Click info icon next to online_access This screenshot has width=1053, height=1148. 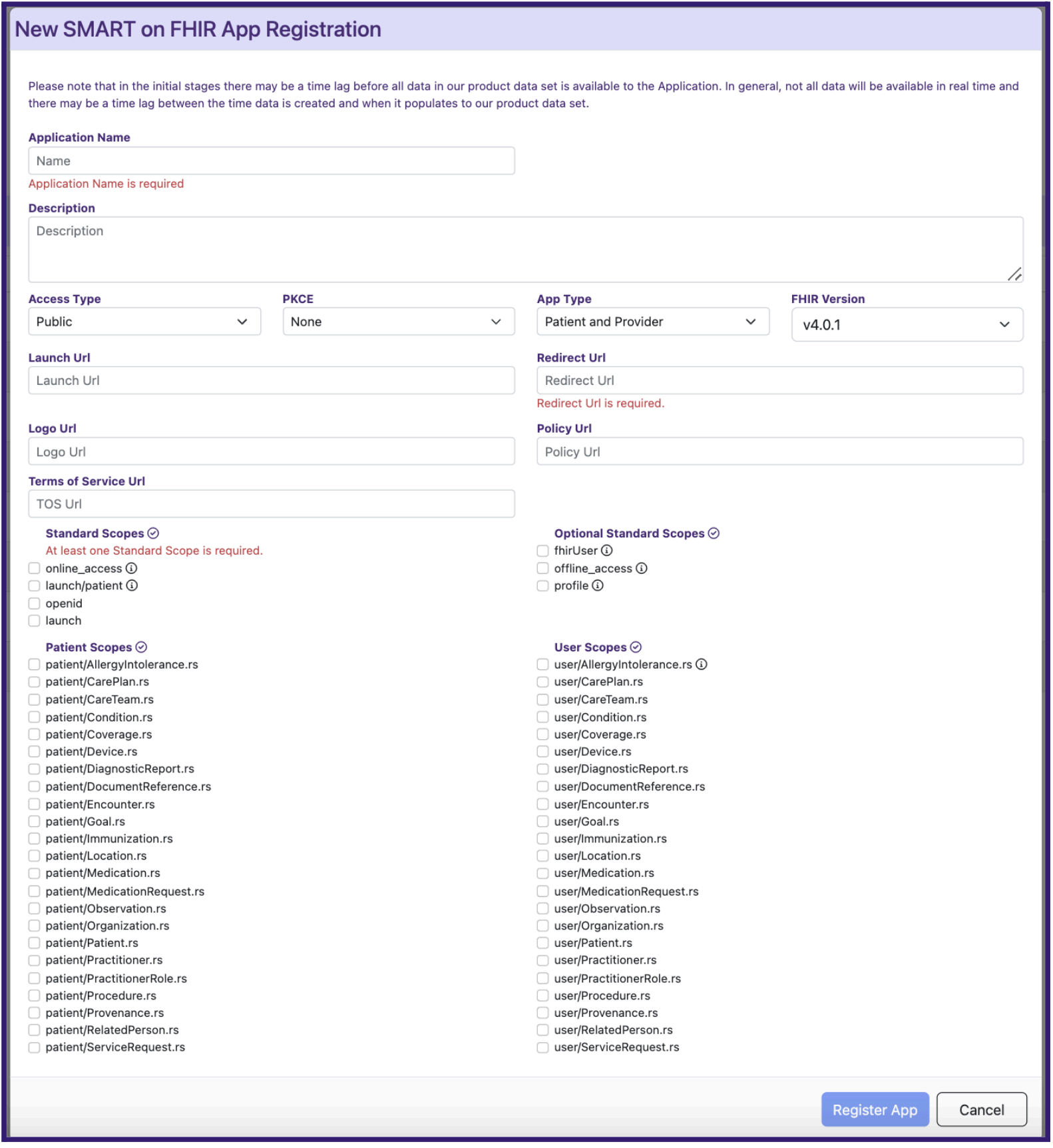132,569
